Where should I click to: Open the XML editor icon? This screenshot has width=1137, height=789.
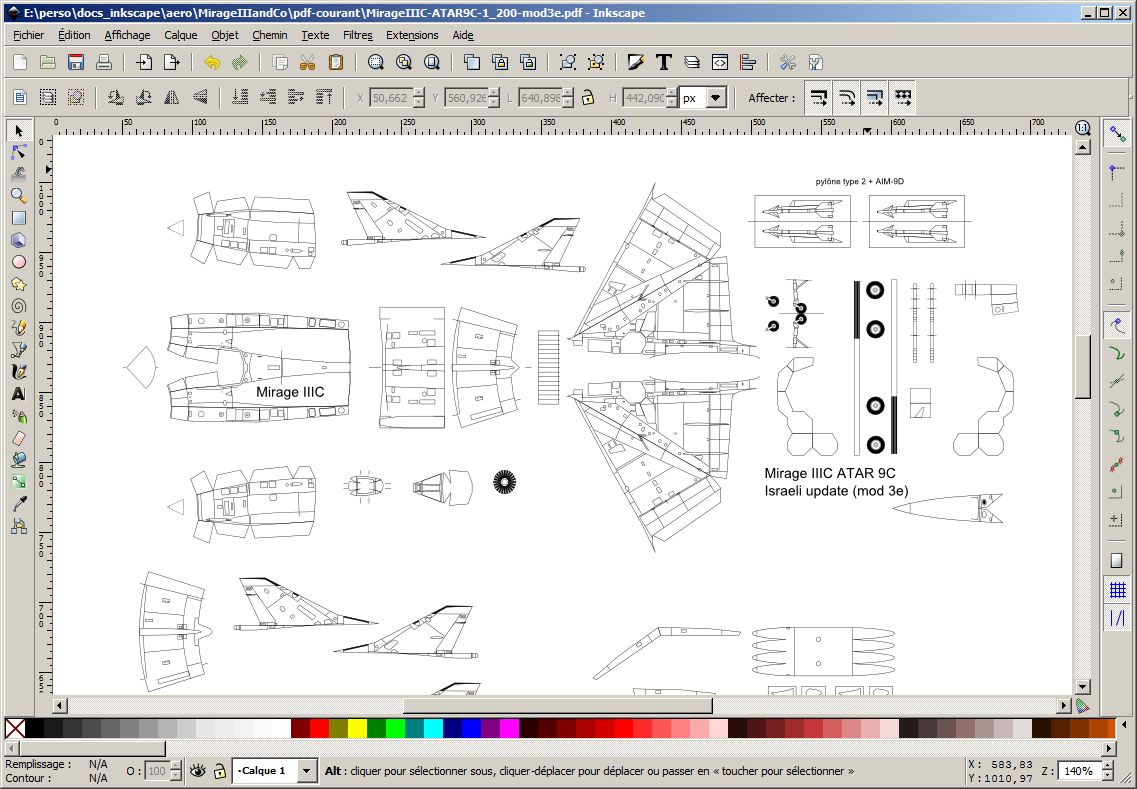(x=719, y=62)
